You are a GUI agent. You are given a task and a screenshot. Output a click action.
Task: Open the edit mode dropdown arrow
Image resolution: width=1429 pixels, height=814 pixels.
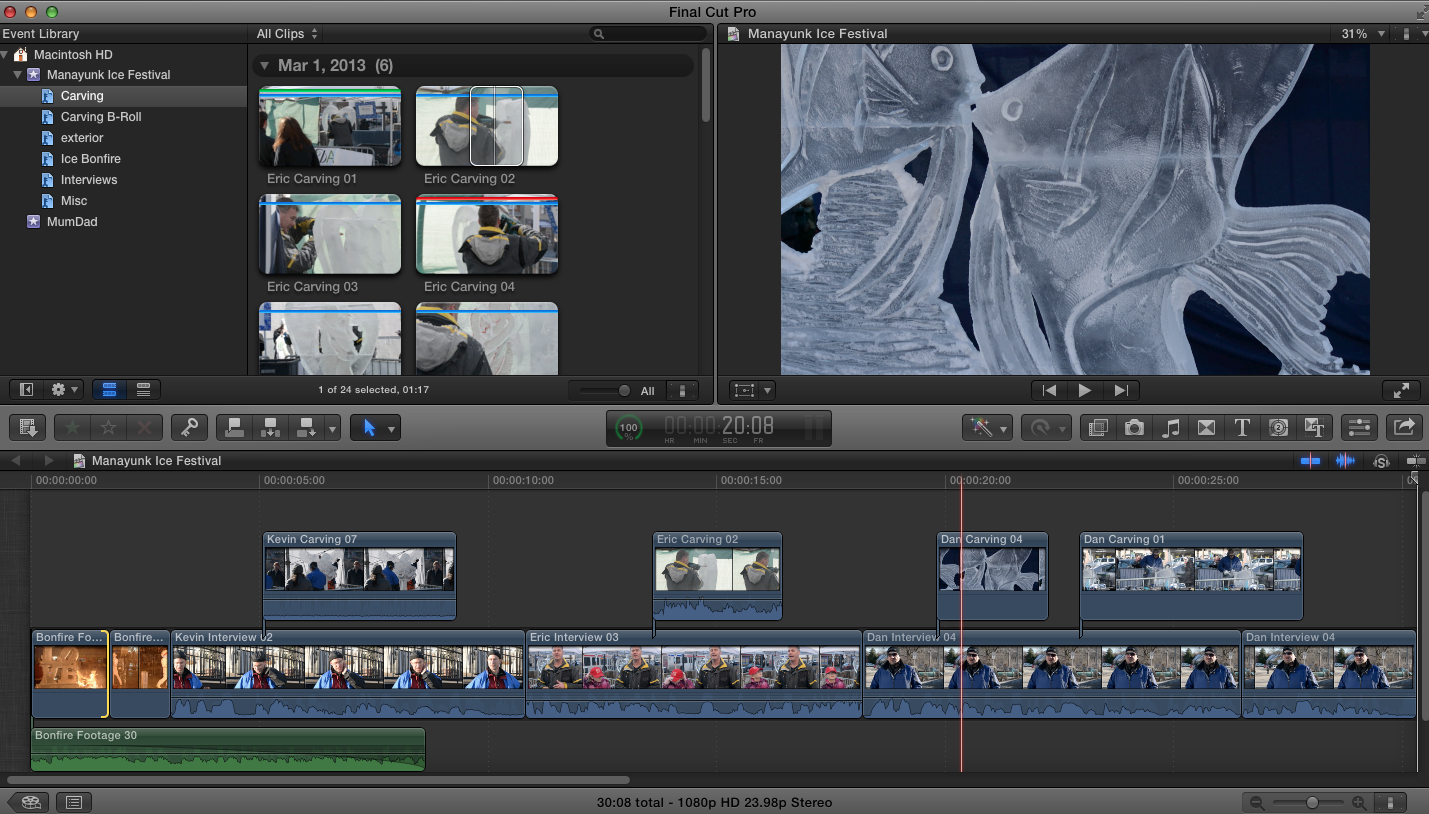click(332, 428)
